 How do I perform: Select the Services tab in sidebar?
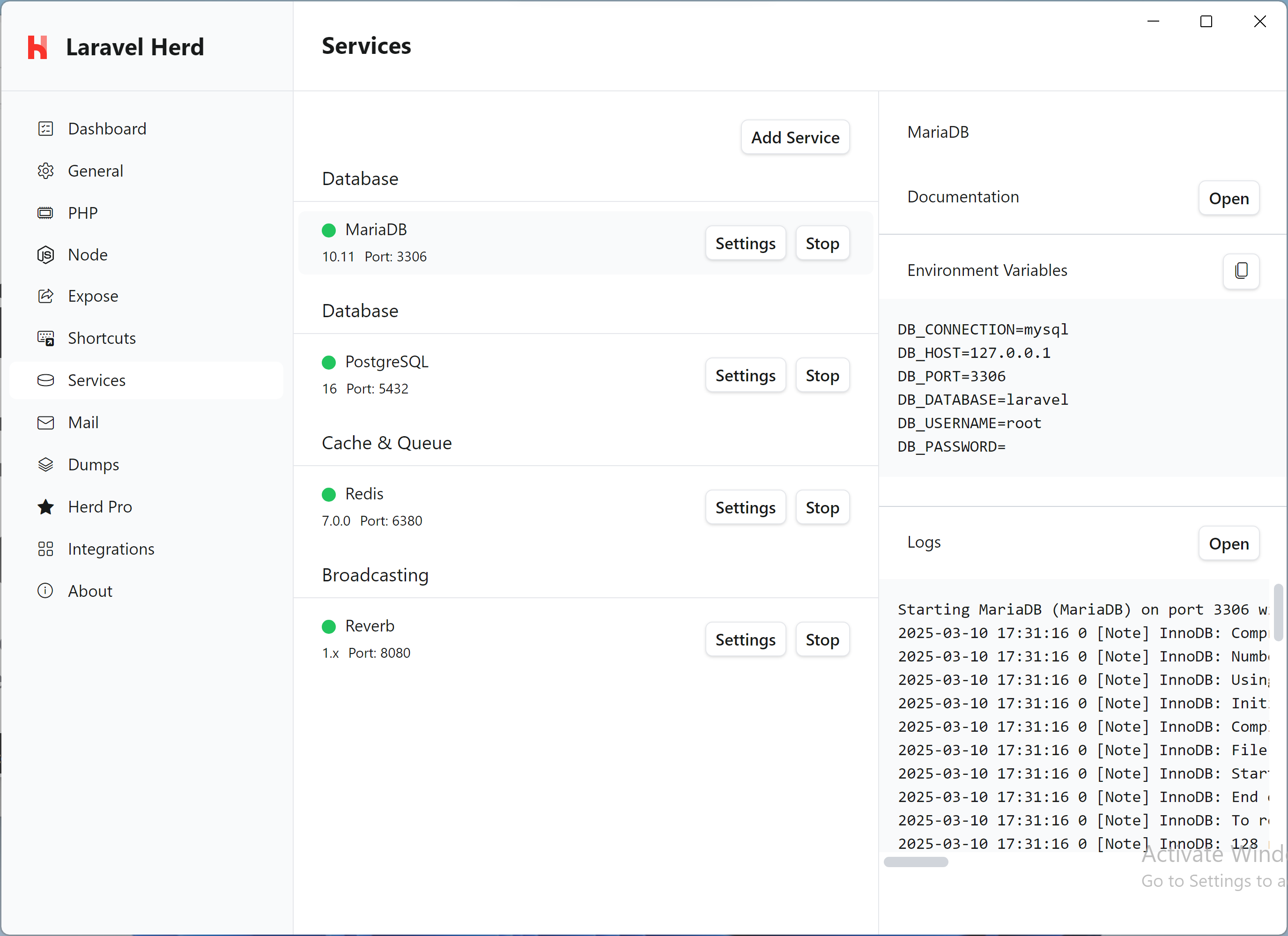point(96,380)
